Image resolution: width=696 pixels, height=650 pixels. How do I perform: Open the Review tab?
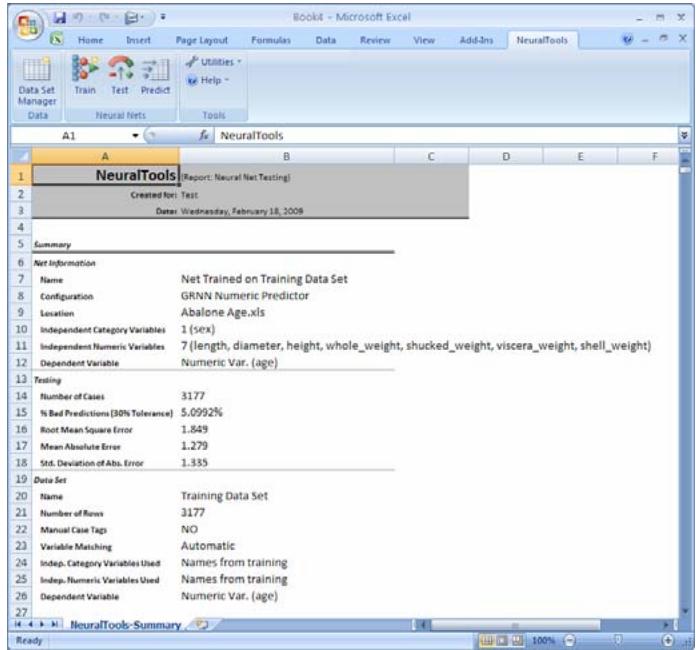pyautogui.click(x=375, y=40)
